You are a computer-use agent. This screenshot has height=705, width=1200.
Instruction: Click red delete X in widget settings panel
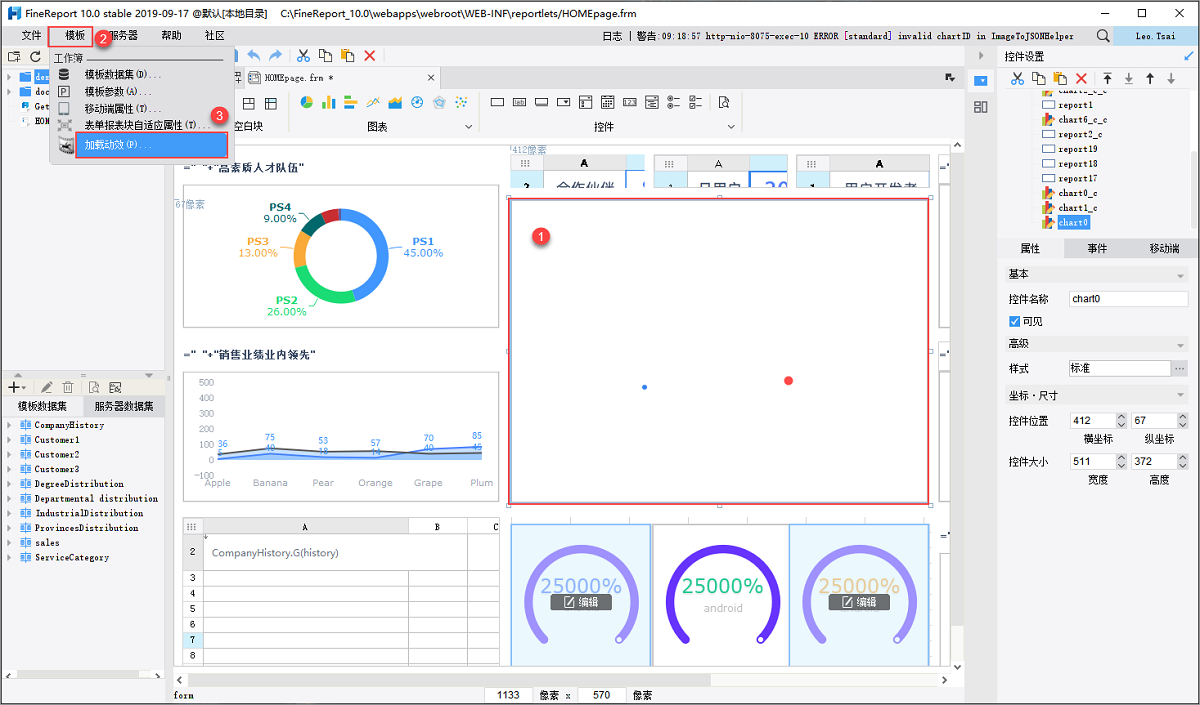tap(1081, 78)
